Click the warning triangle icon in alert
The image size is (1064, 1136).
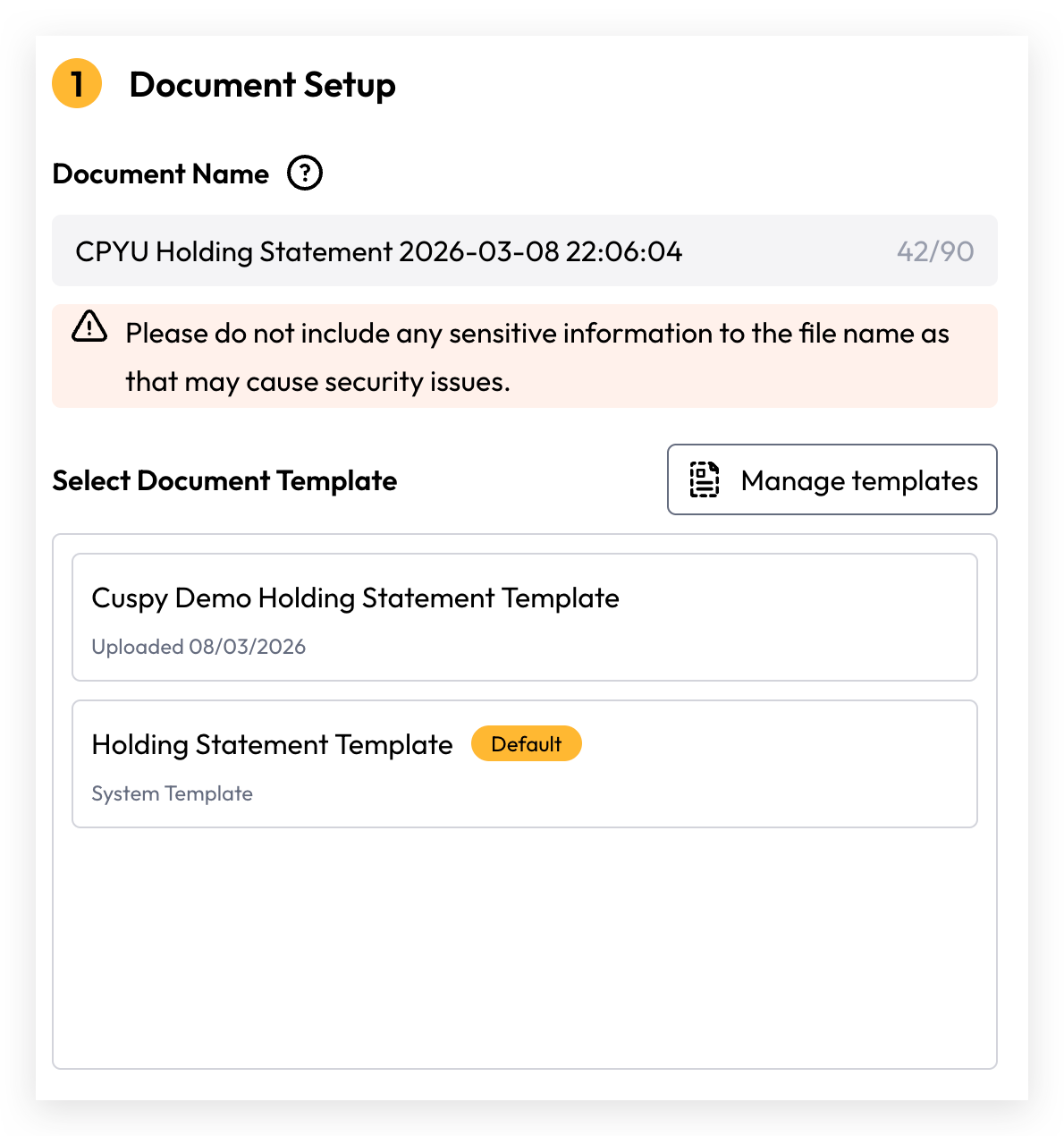pyautogui.click(x=89, y=326)
